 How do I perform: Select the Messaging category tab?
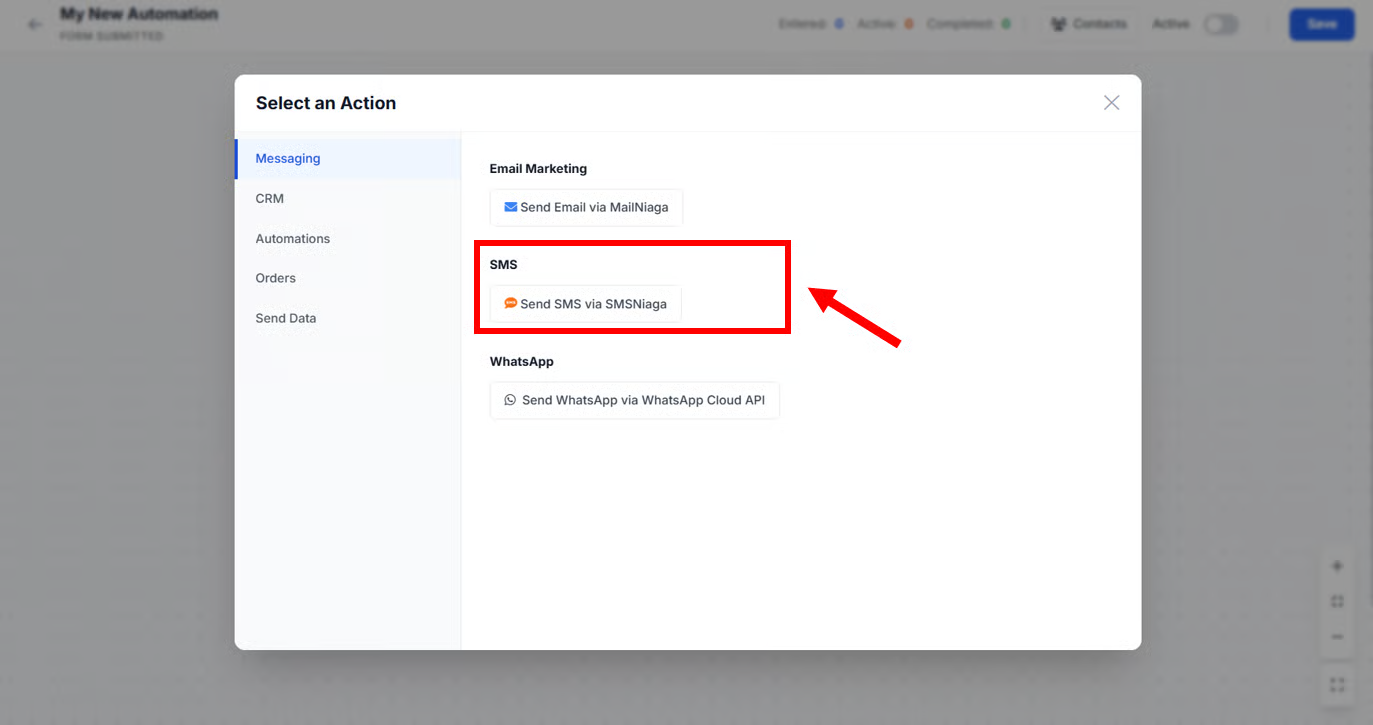pos(288,158)
